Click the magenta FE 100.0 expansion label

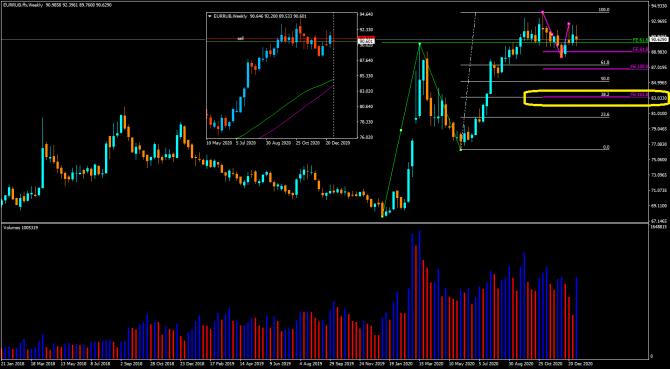(x=640, y=66)
